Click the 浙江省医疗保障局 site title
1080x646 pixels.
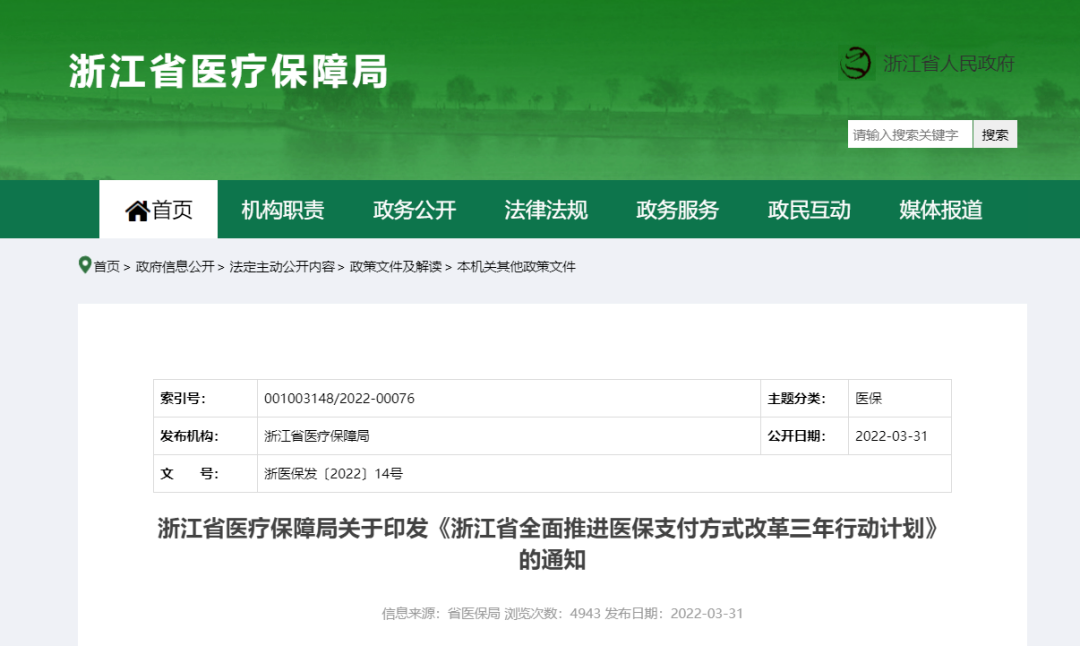pyautogui.click(x=229, y=71)
